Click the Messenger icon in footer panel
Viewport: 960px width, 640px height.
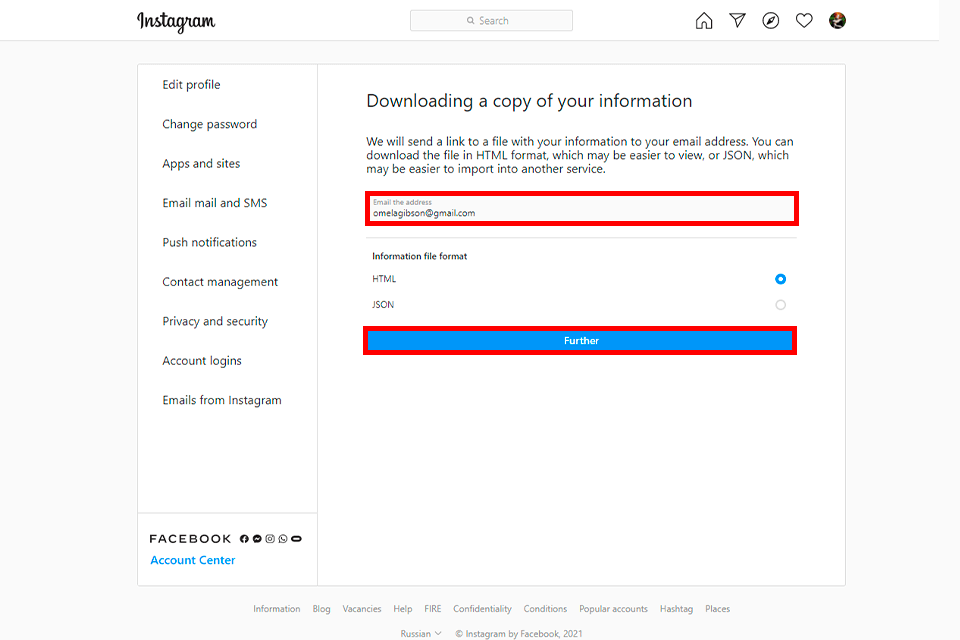click(257, 539)
